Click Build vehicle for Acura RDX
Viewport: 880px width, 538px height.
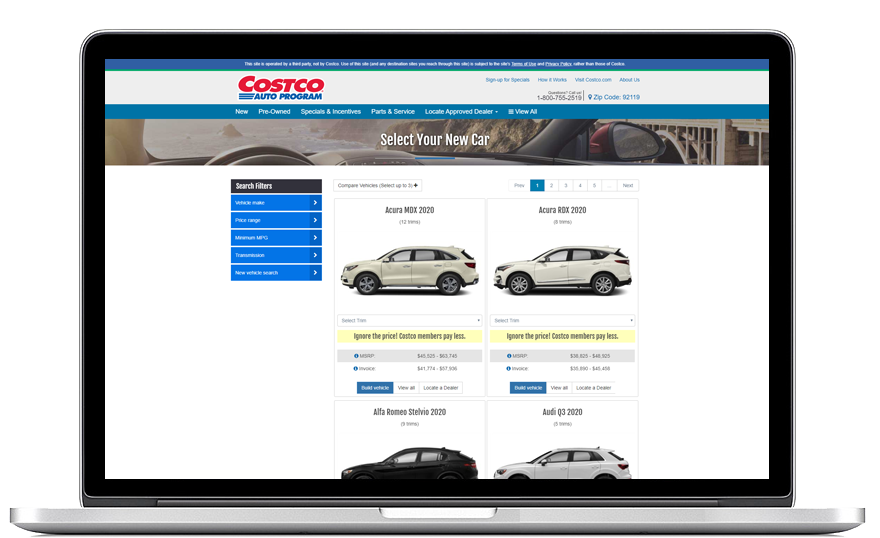point(528,388)
